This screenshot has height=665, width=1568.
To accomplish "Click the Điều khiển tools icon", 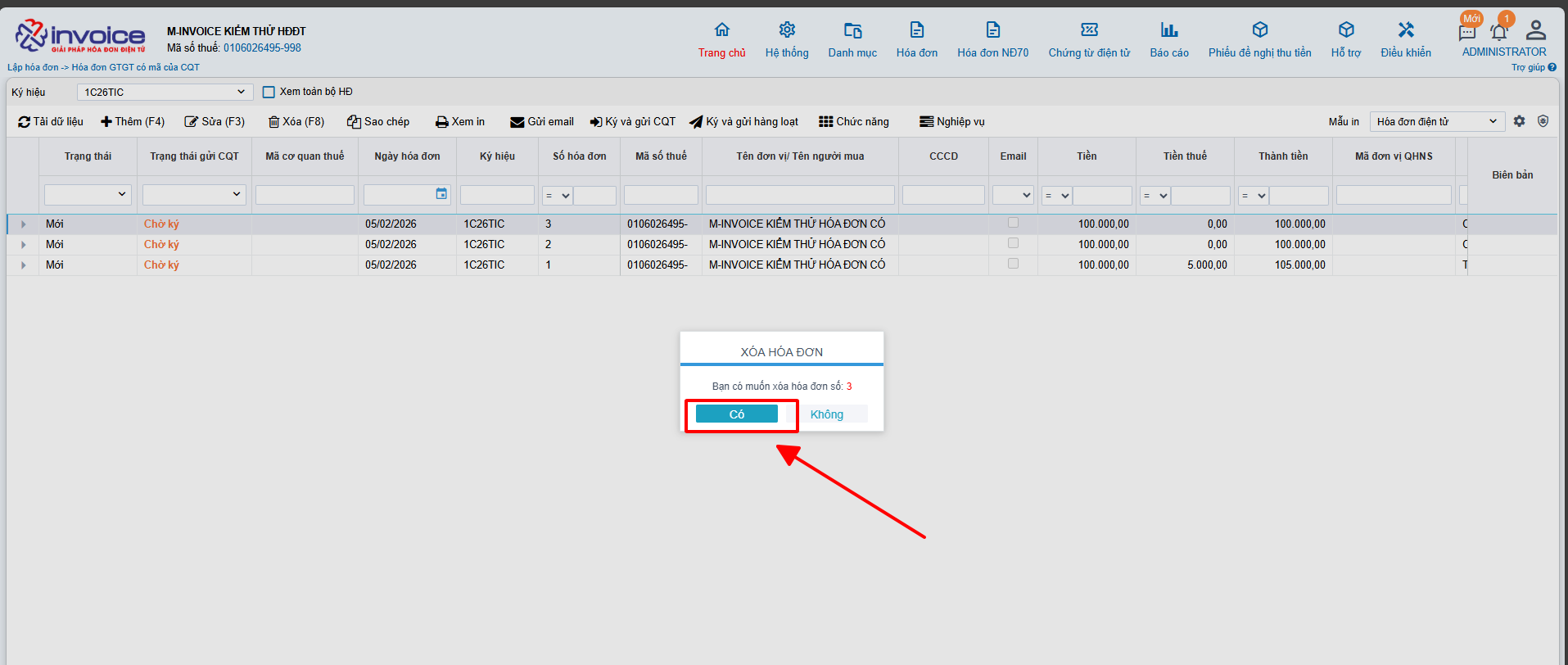I will point(1405,30).
